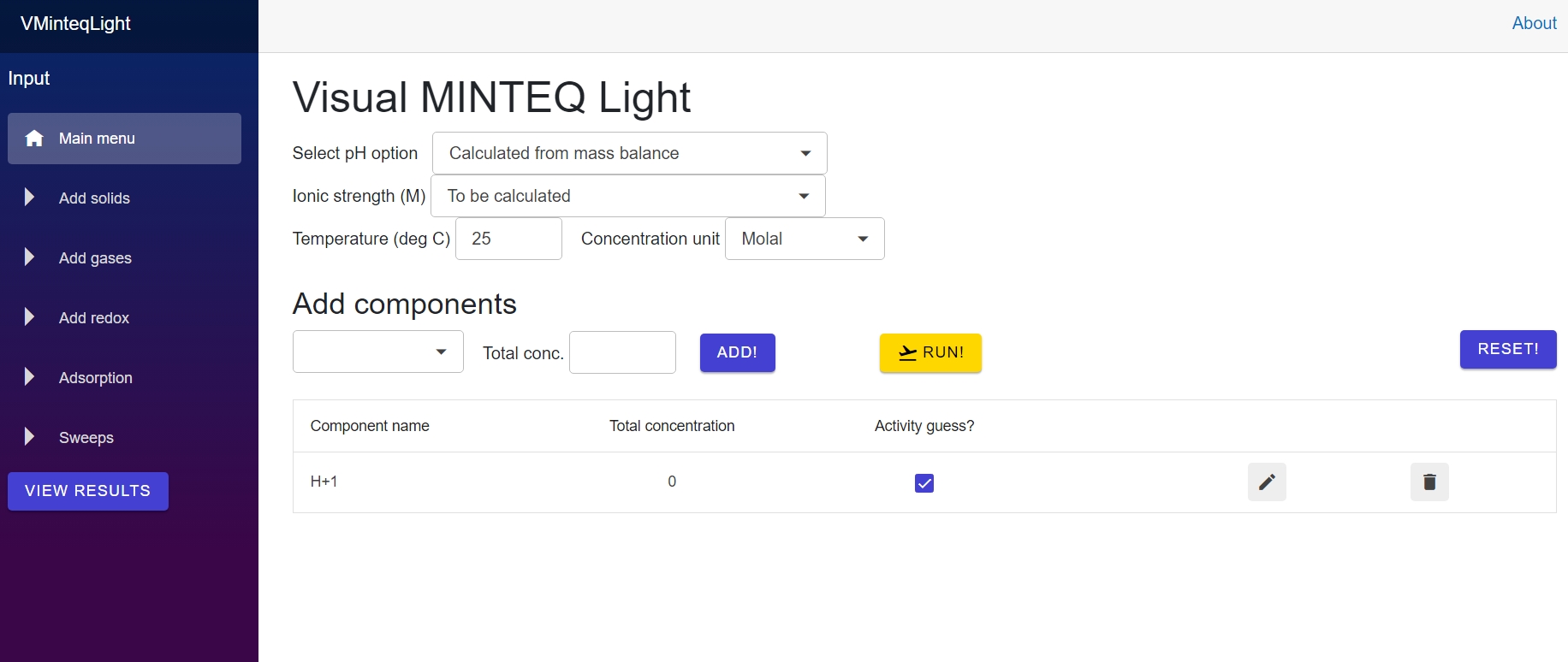
Task: Toggle the Activity guess checkbox for H+1
Action: (x=924, y=483)
